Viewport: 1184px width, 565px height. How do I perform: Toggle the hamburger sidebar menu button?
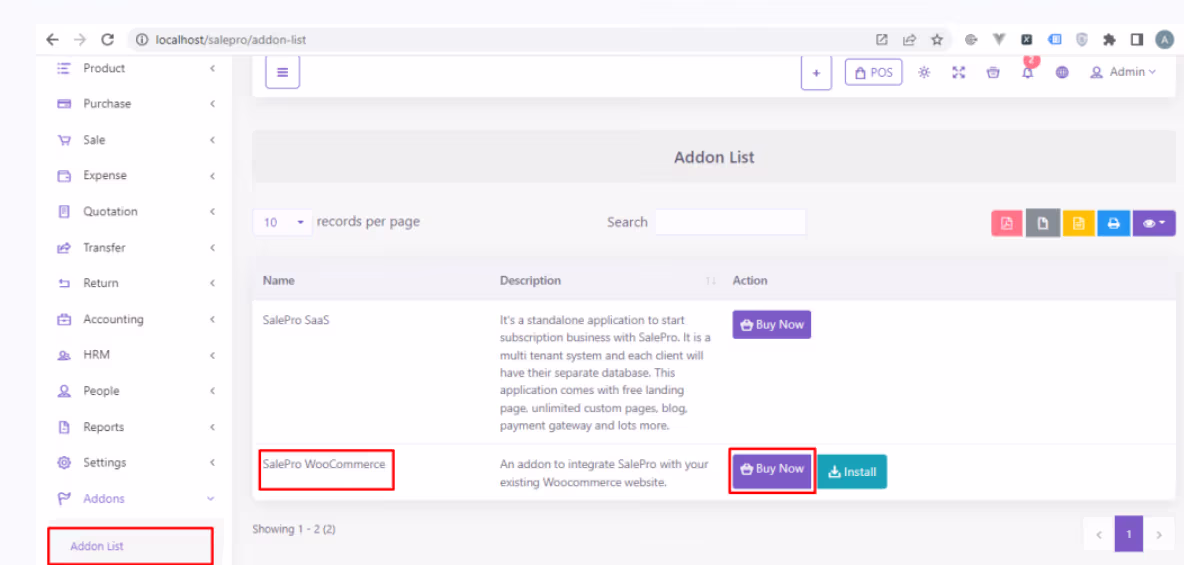282,73
